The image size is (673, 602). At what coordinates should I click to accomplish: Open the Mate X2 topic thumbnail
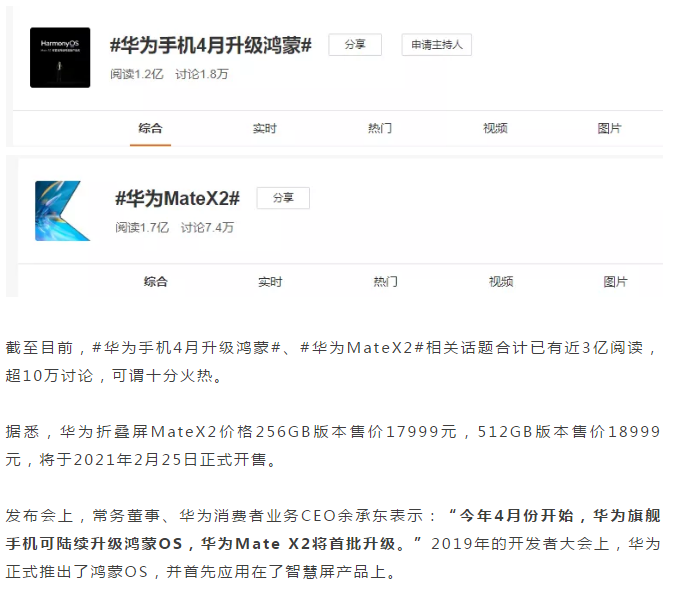63,211
